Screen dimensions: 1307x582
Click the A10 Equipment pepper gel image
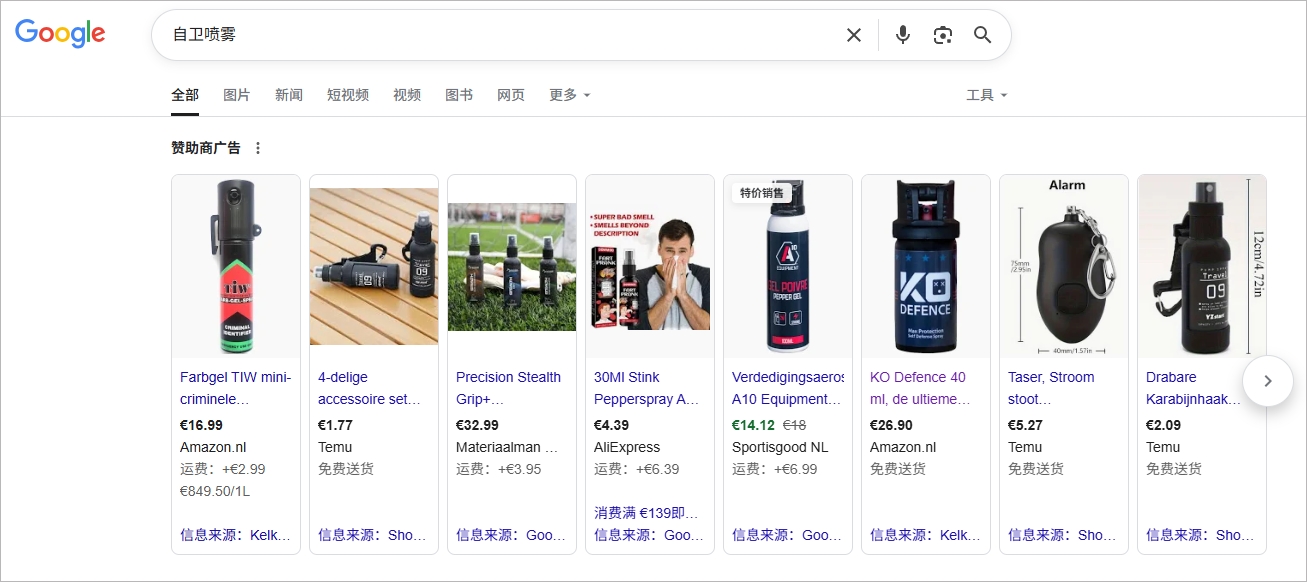click(x=787, y=267)
